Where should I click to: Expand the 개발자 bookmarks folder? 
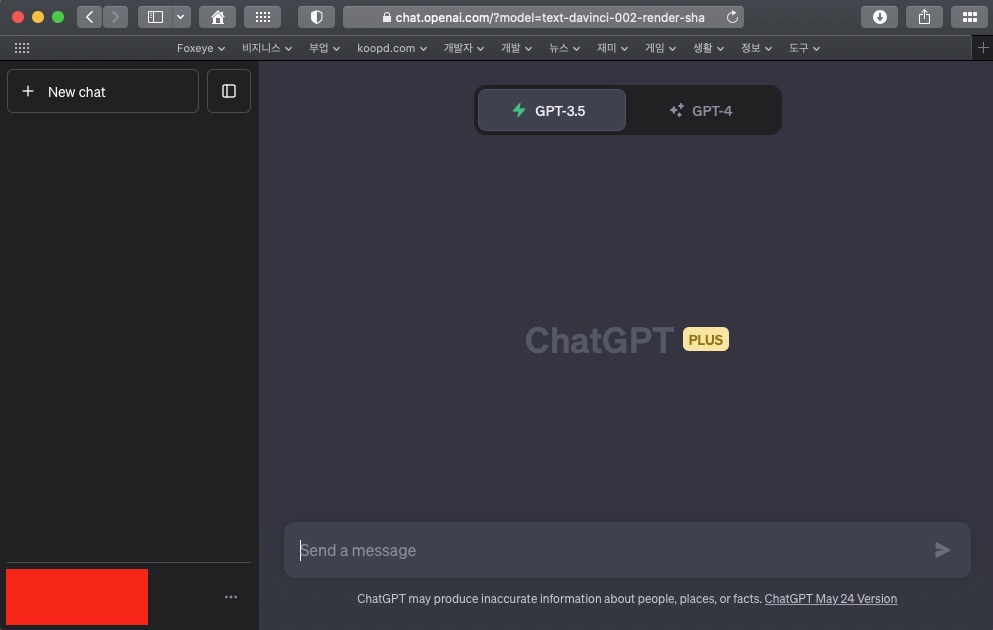click(464, 48)
